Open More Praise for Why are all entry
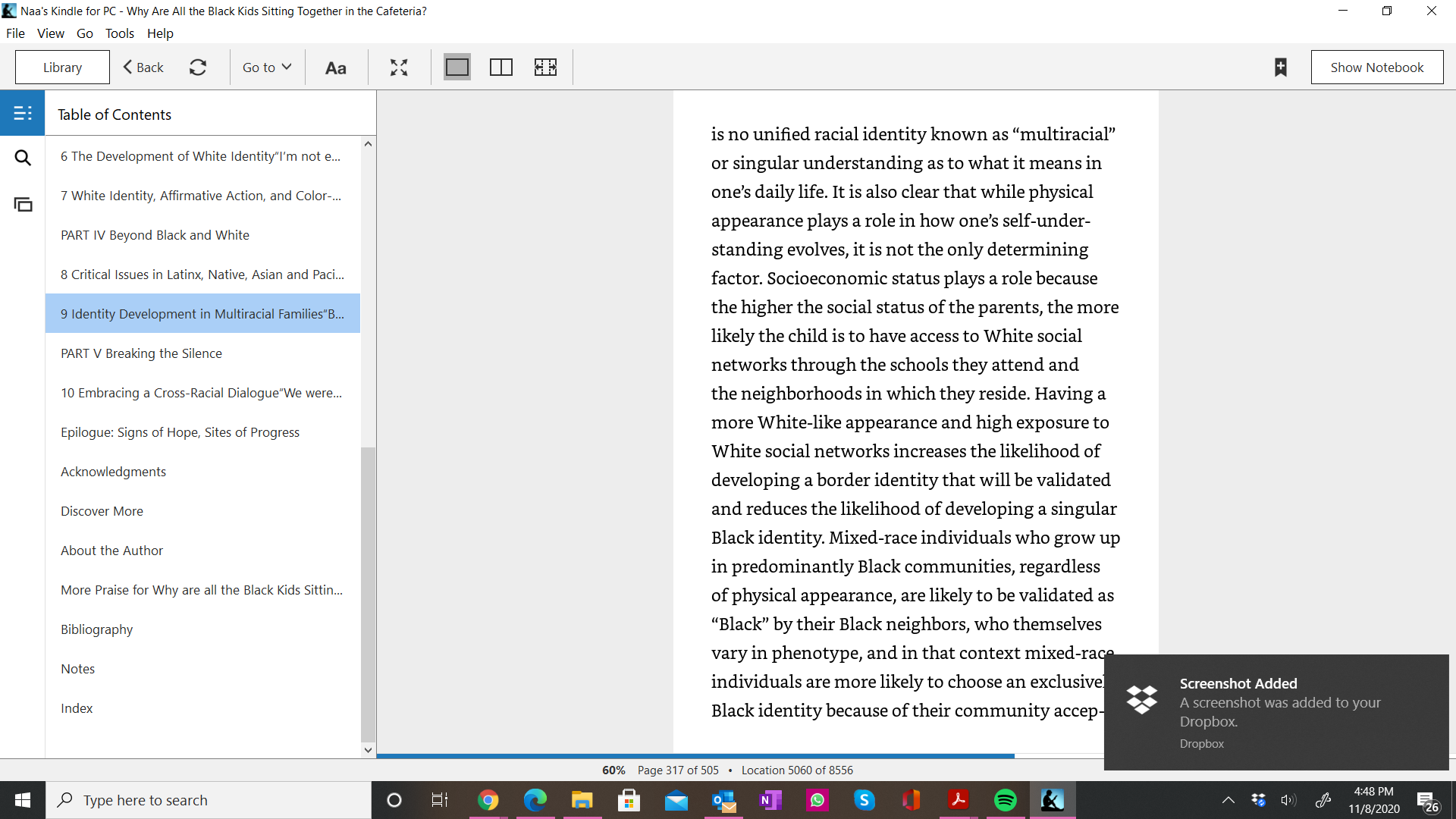This screenshot has height=819, width=1456. (202, 590)
